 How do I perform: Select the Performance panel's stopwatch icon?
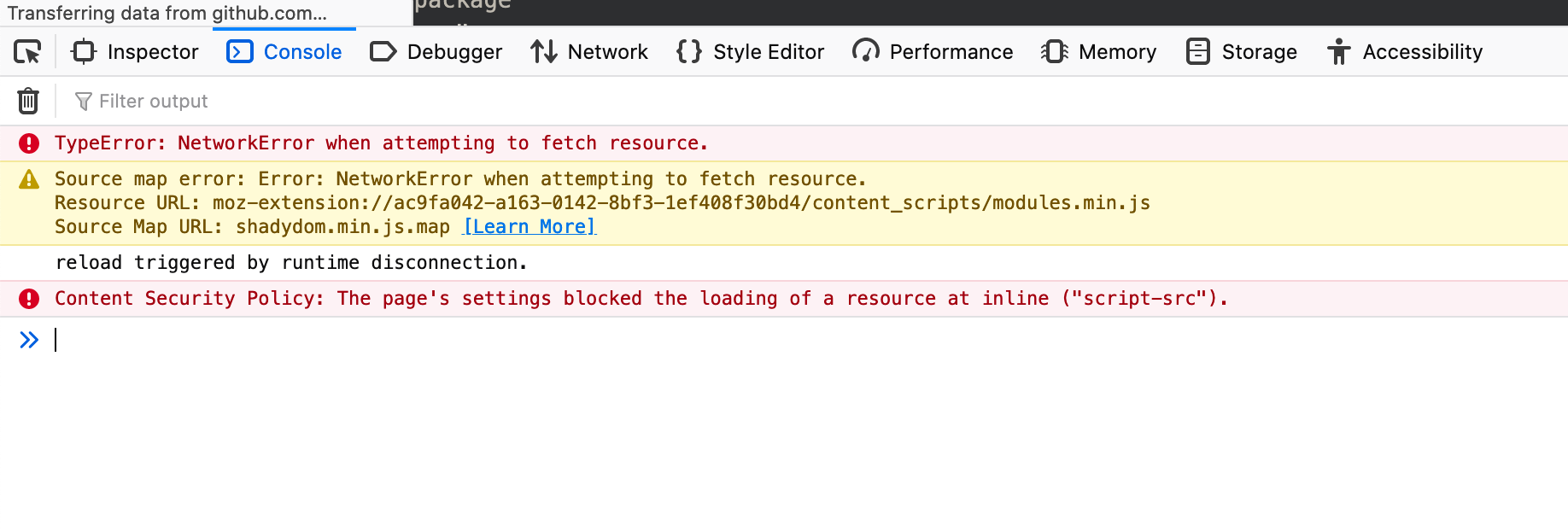point(865,51)
